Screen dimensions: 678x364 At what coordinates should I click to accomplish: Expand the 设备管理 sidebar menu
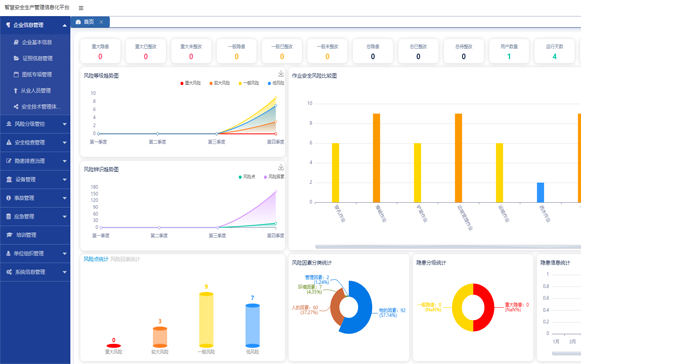[35, 179]
